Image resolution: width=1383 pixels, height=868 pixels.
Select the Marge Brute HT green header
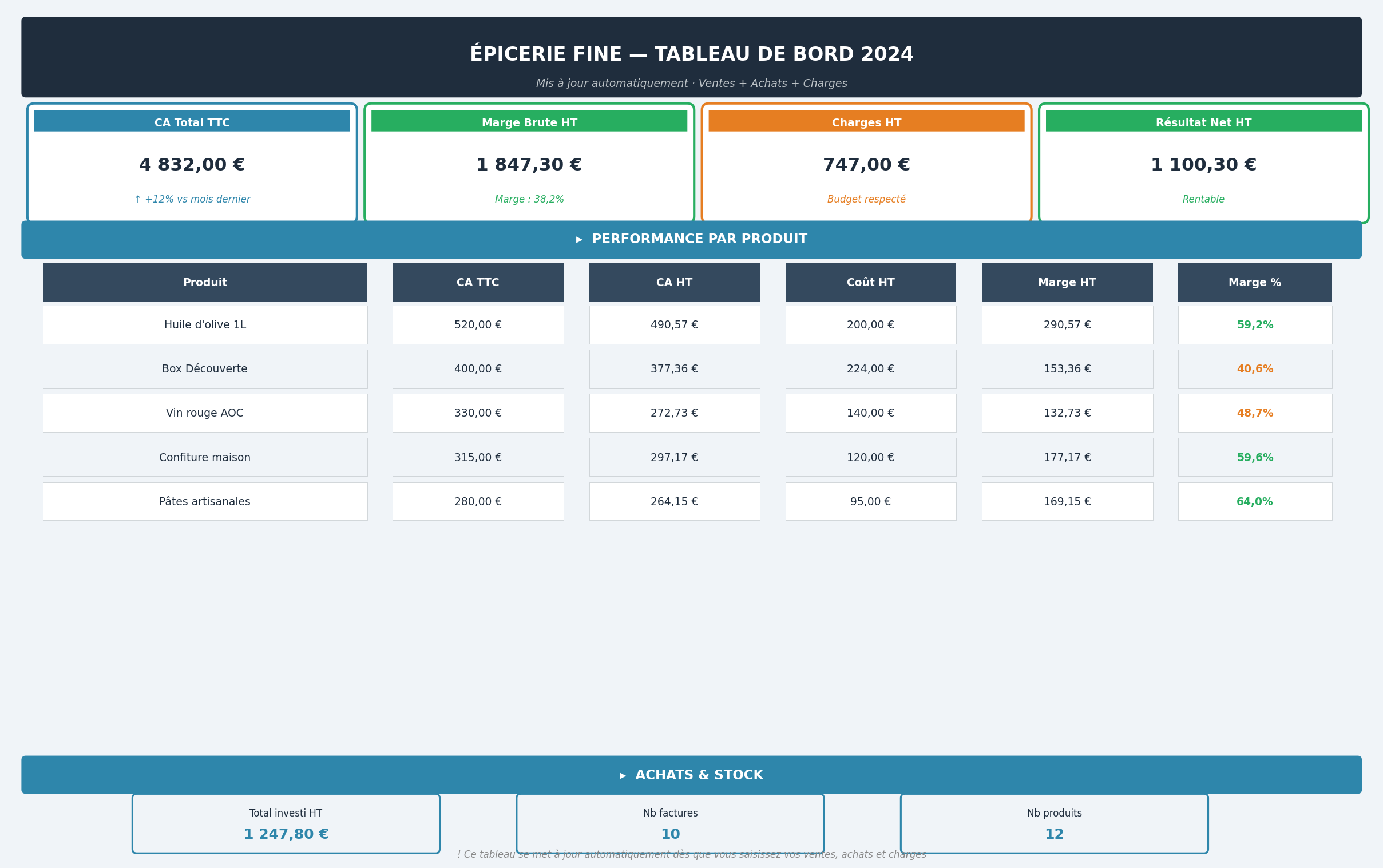coord(529,122)
